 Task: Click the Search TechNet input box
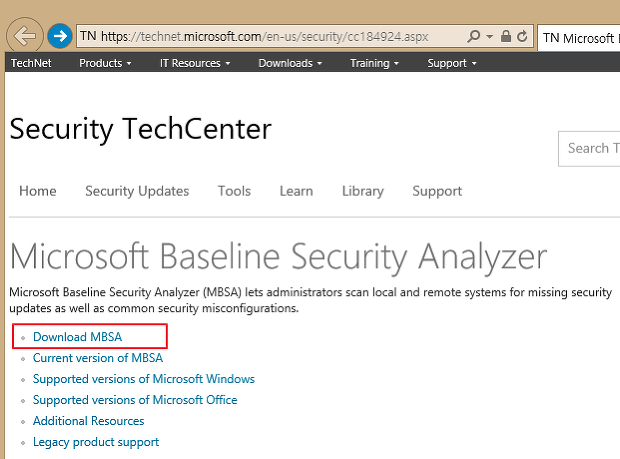589,149
